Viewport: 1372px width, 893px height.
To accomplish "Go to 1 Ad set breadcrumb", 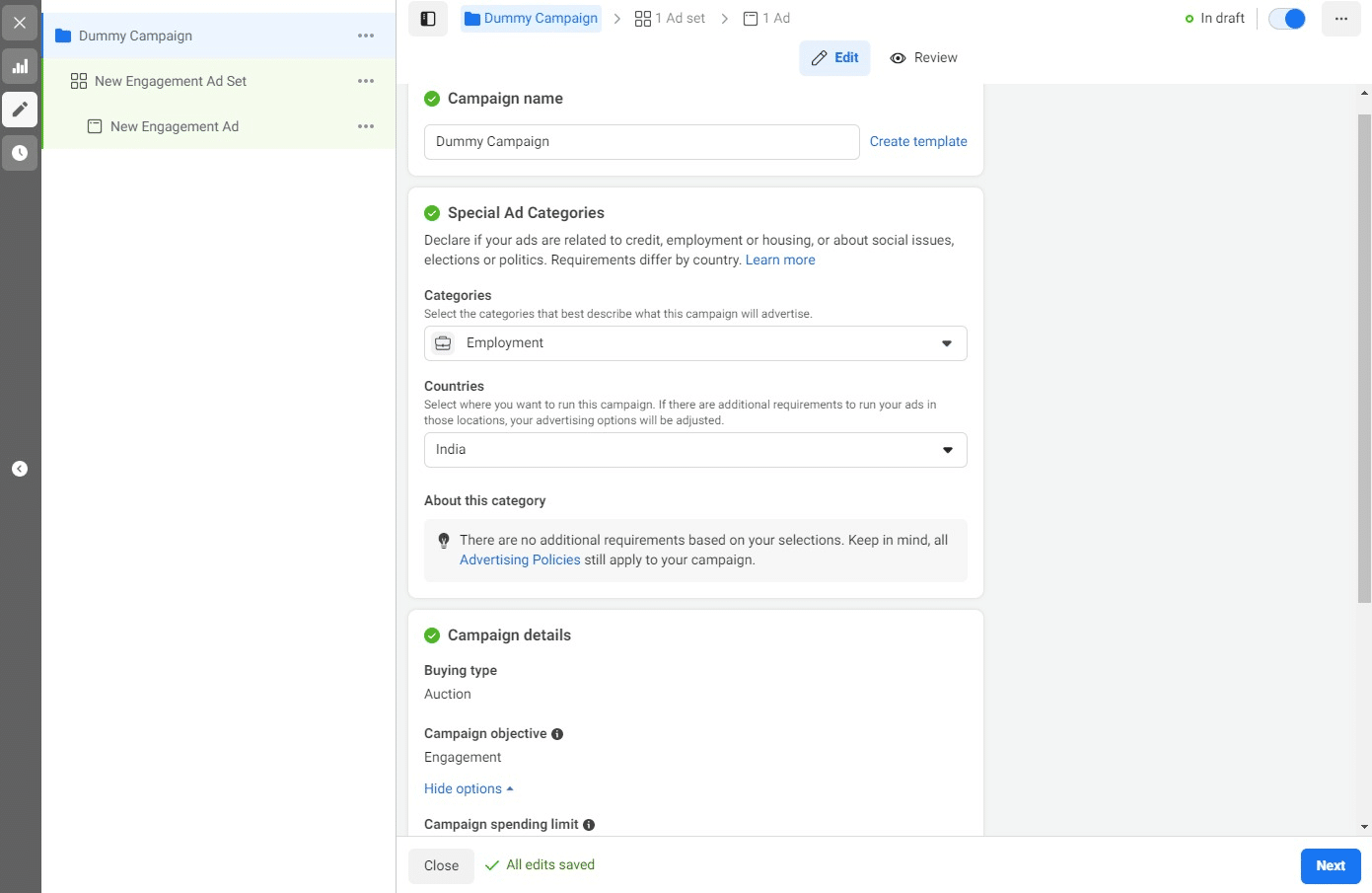I will (671, 19).
